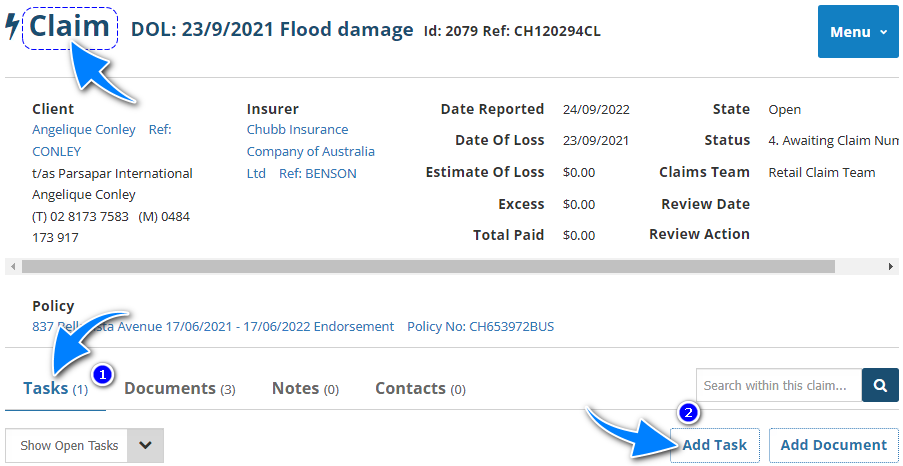Open the policy endorsement link
Screen dimensions: 903x466
coord(213,327)
